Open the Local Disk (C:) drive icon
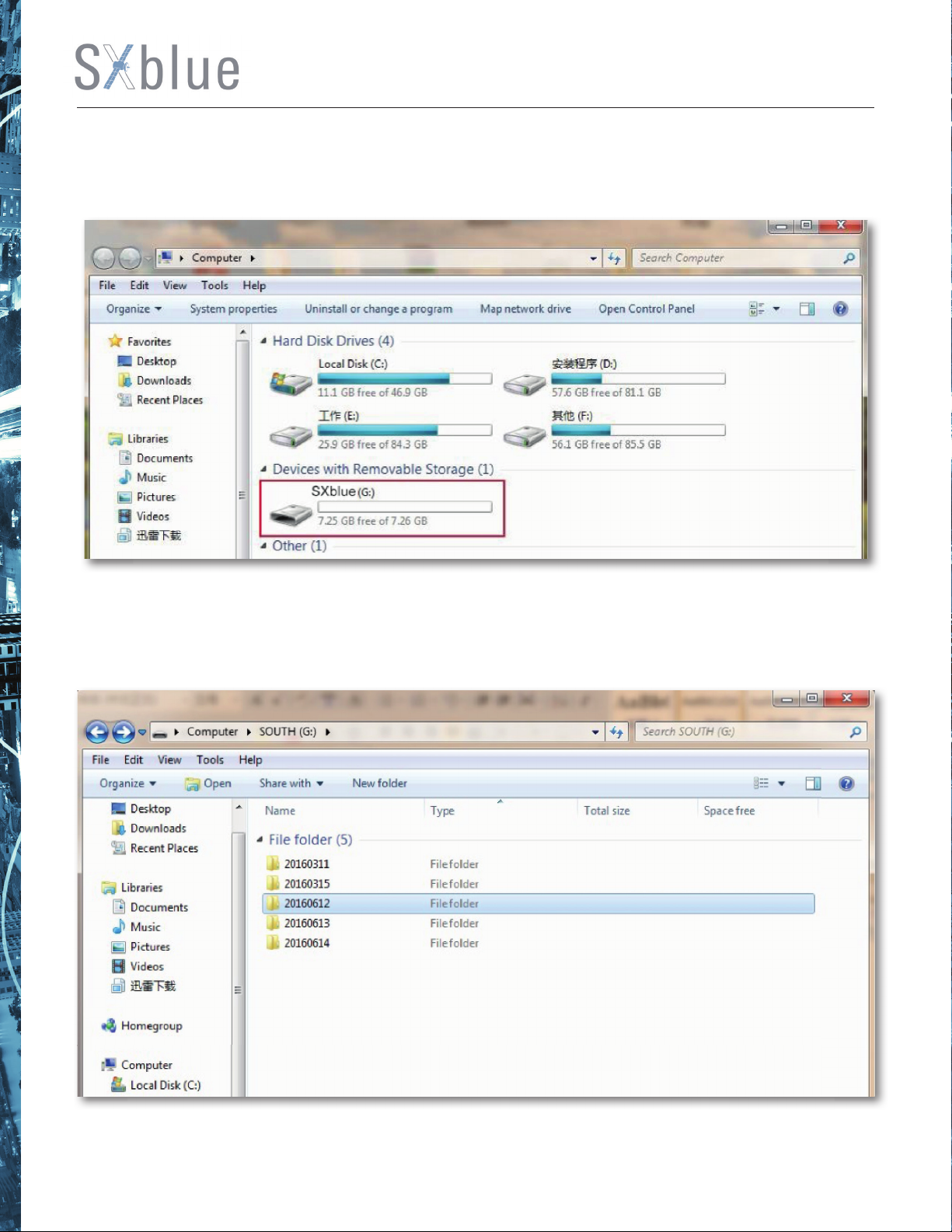This screenshot has width=952, height=1232. [x=291, y=383]
